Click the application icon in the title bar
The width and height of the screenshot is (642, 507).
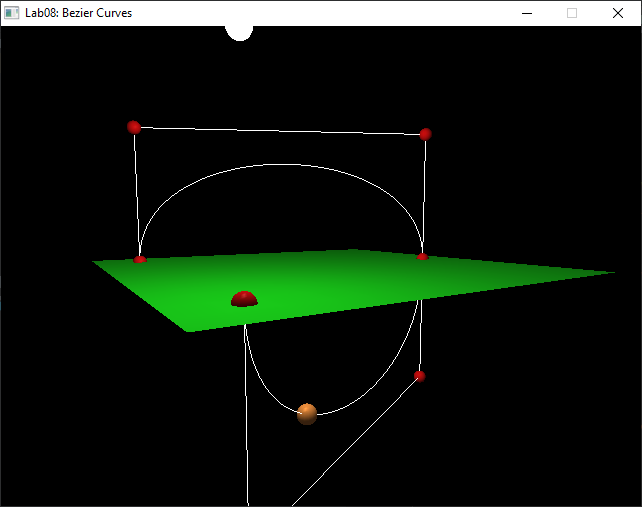pyautogui.click(x=12, y=13)
